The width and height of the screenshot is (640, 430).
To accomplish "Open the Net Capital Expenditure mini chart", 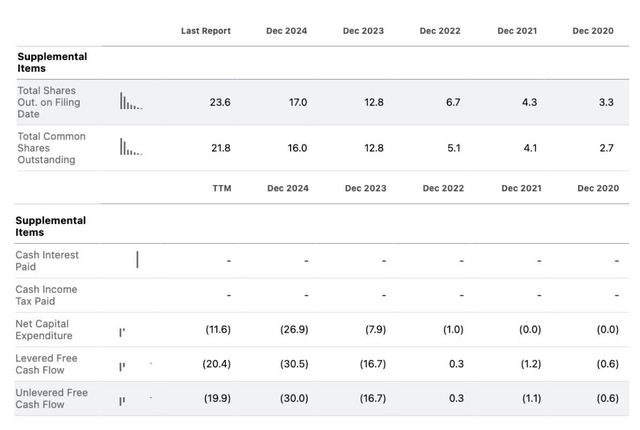I will (123, 332).
